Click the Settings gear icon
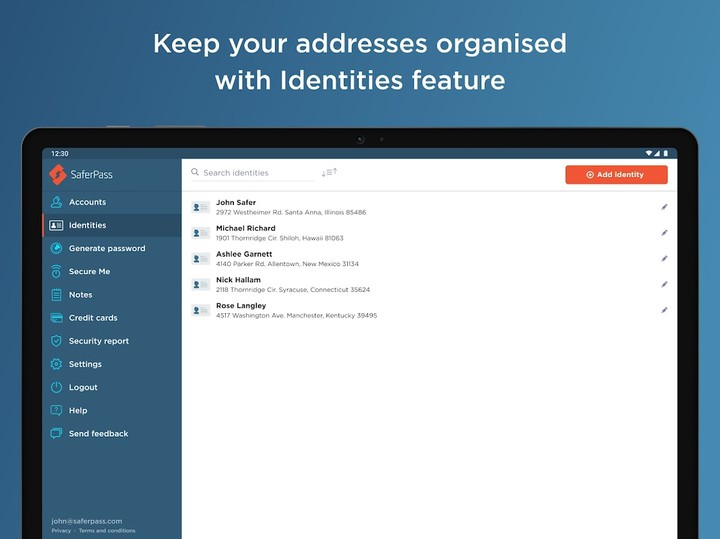Image resolution: width=720 pixels, height=539 pixels. [56, 364]
